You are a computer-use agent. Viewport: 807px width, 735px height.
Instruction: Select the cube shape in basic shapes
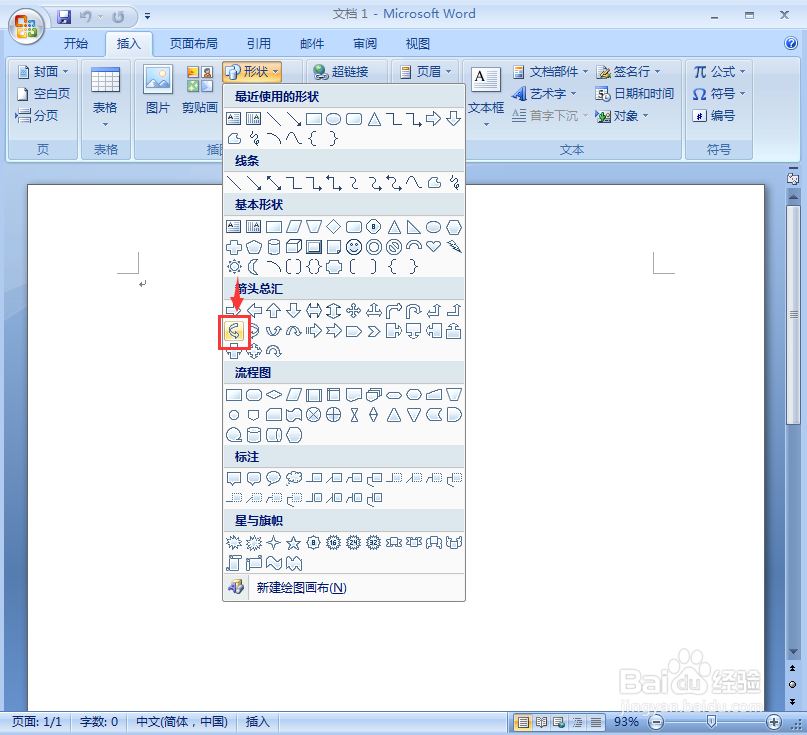pyautogui.click(x=293, y=247)
